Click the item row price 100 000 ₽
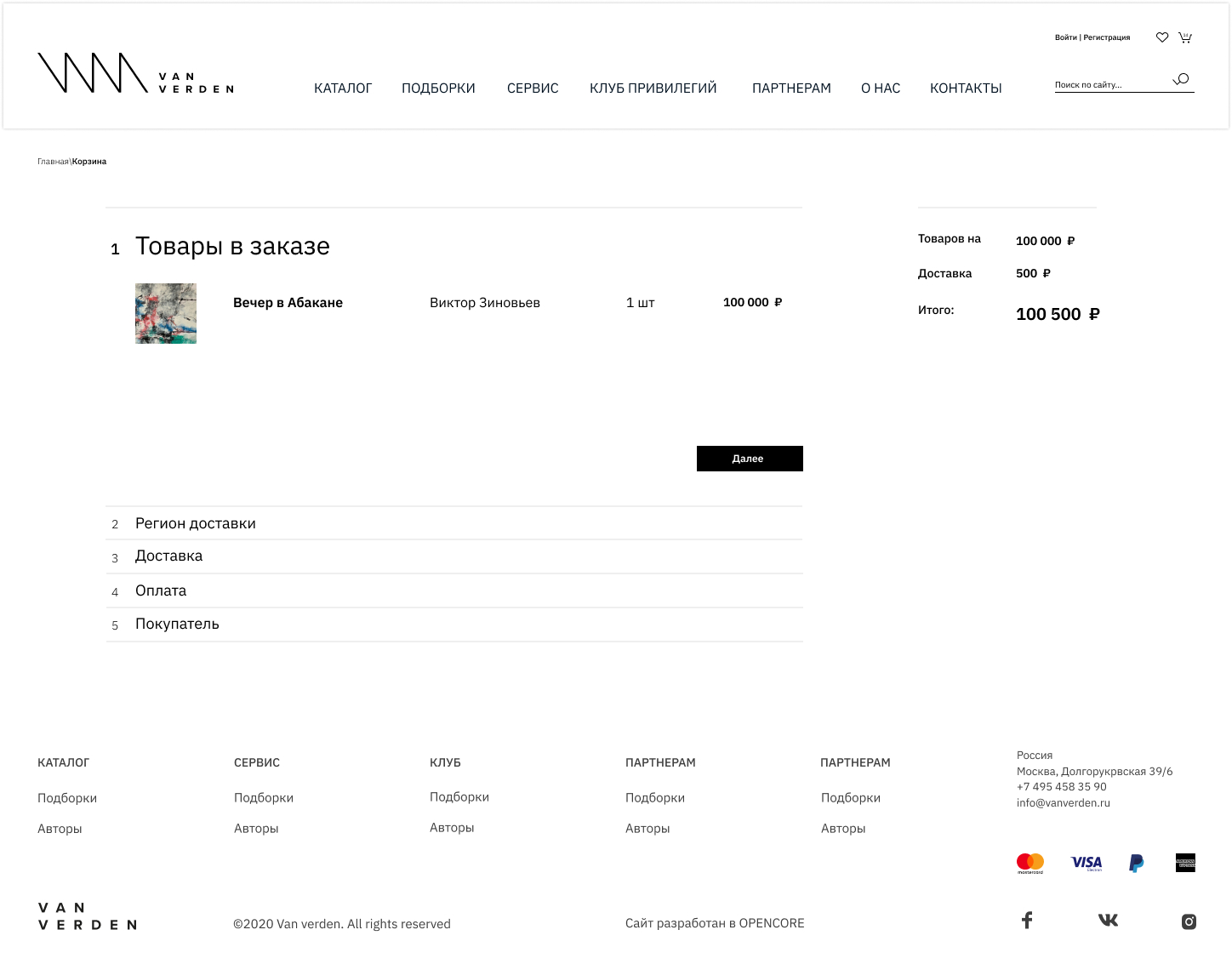 752,302
